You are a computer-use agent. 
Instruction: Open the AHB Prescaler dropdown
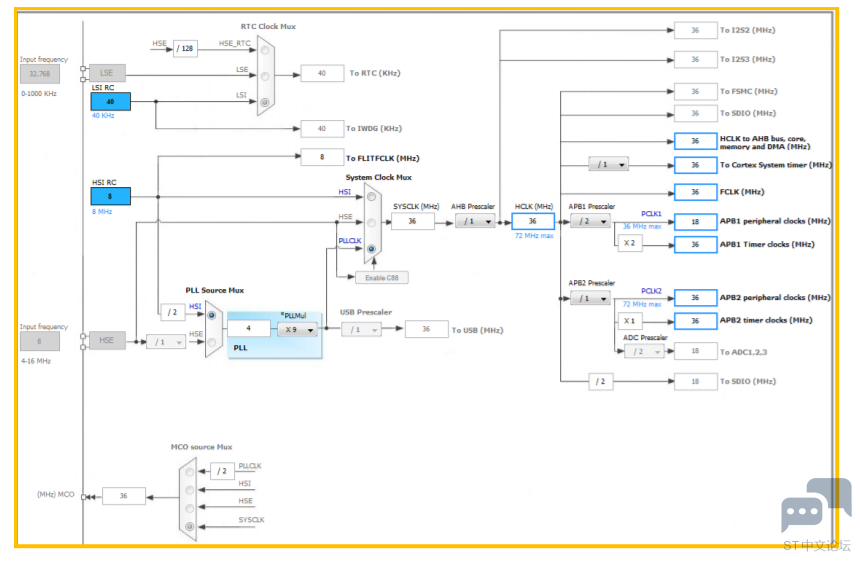pyautogui.click(x=476, y=221)
